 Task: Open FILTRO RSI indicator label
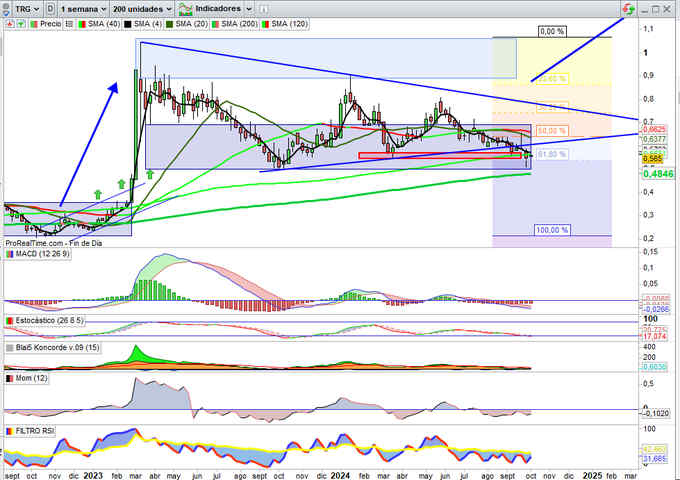click(35, 431)
